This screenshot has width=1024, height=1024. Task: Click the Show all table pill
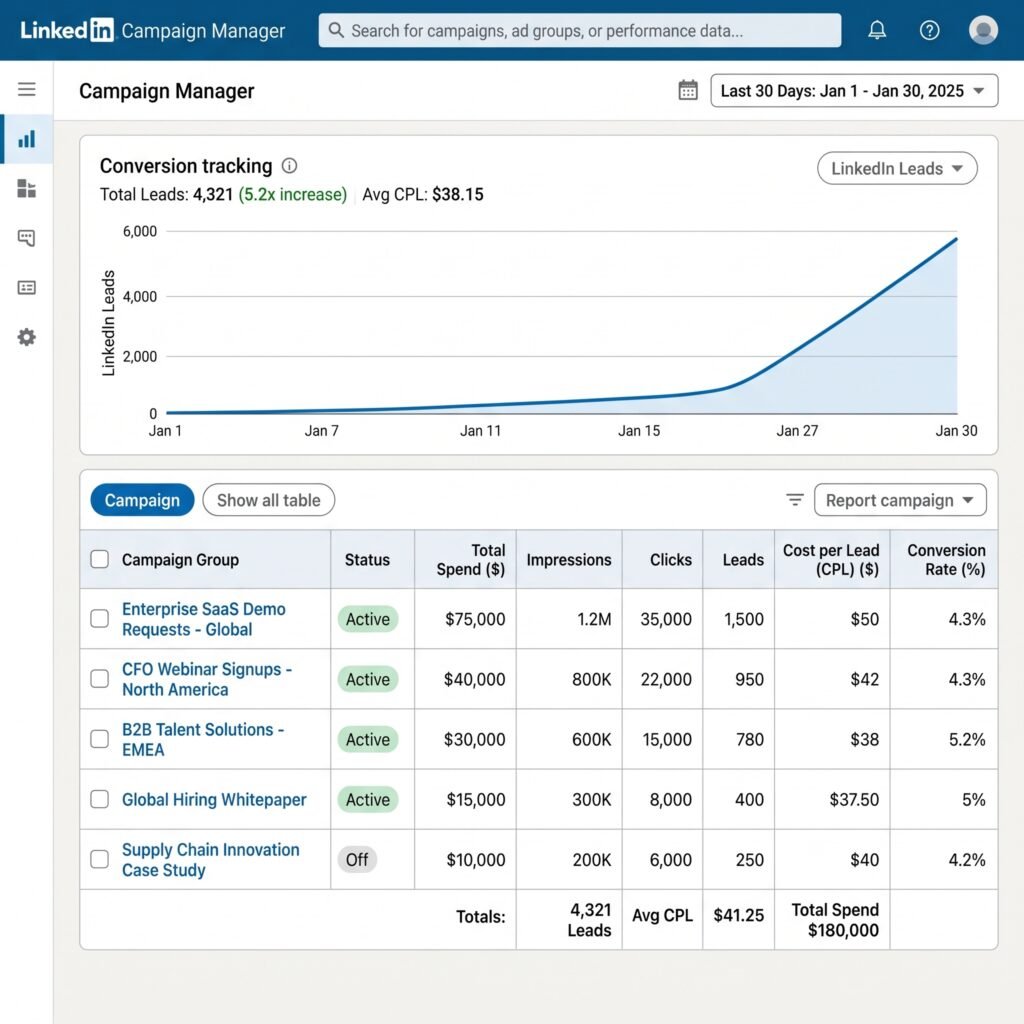[268, 500]
